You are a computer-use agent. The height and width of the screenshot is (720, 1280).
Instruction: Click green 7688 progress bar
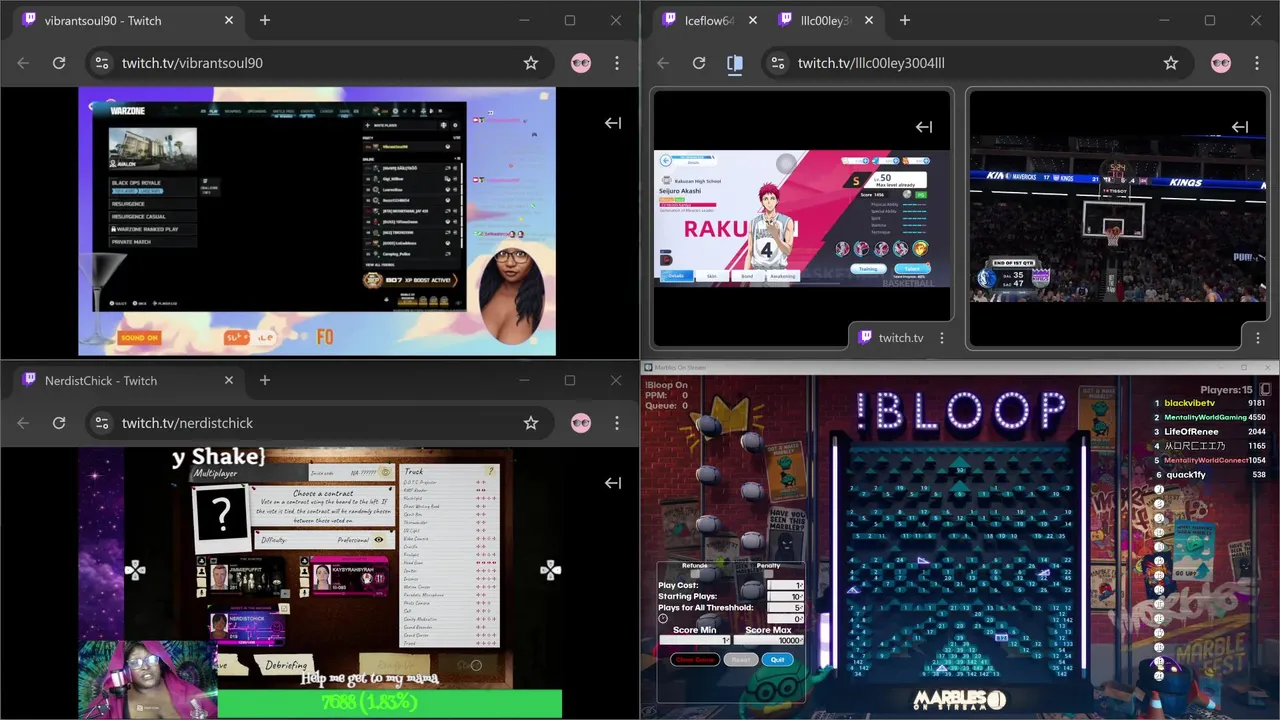[389, 703]
